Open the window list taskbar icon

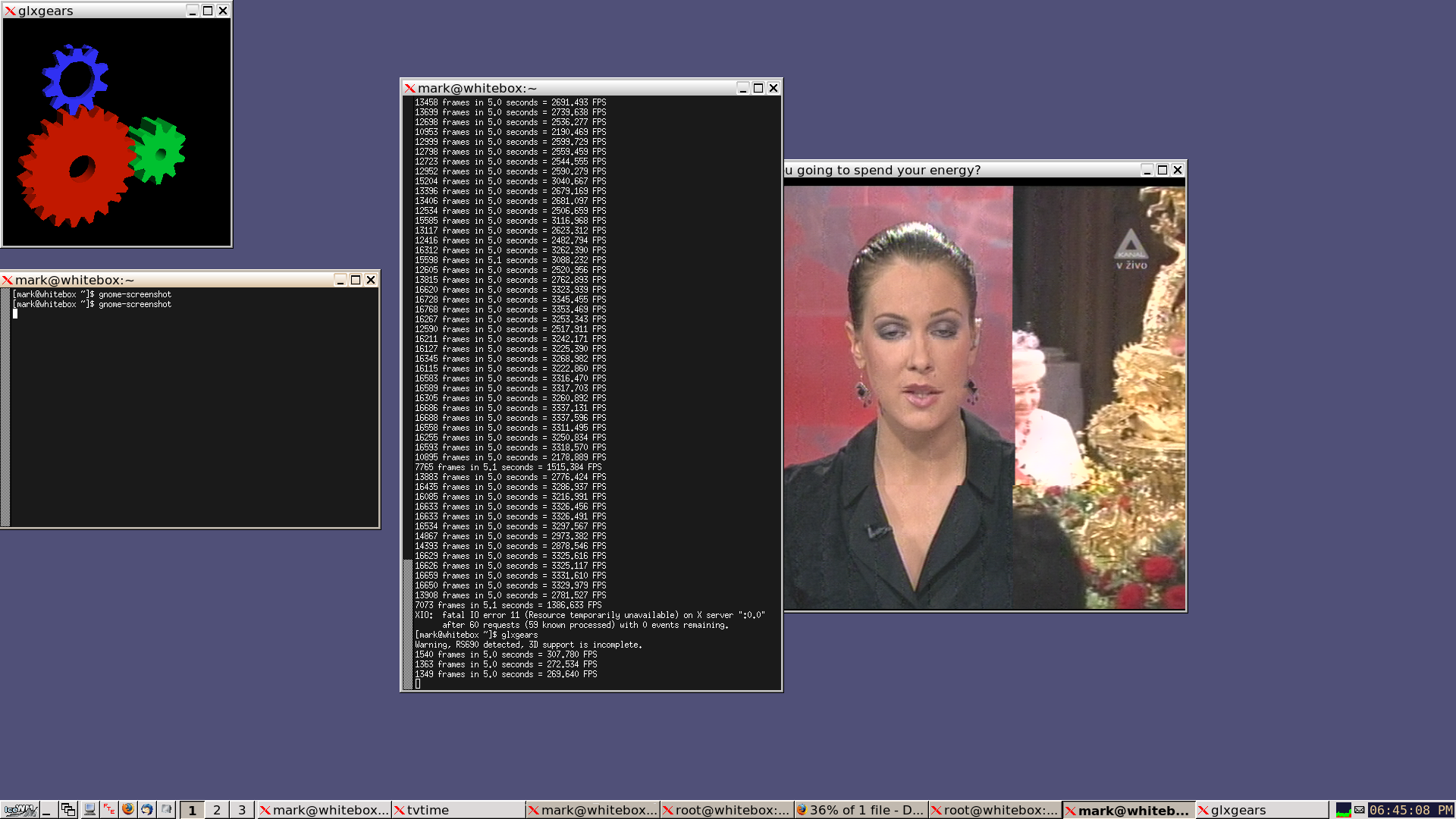[x=68, y=810]
